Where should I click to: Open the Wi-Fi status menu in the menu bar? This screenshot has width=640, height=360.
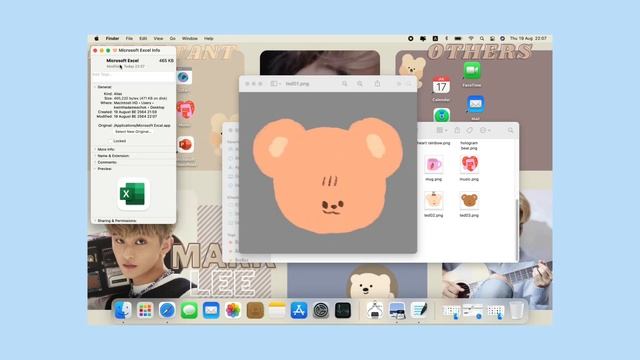tap(471, 38)
